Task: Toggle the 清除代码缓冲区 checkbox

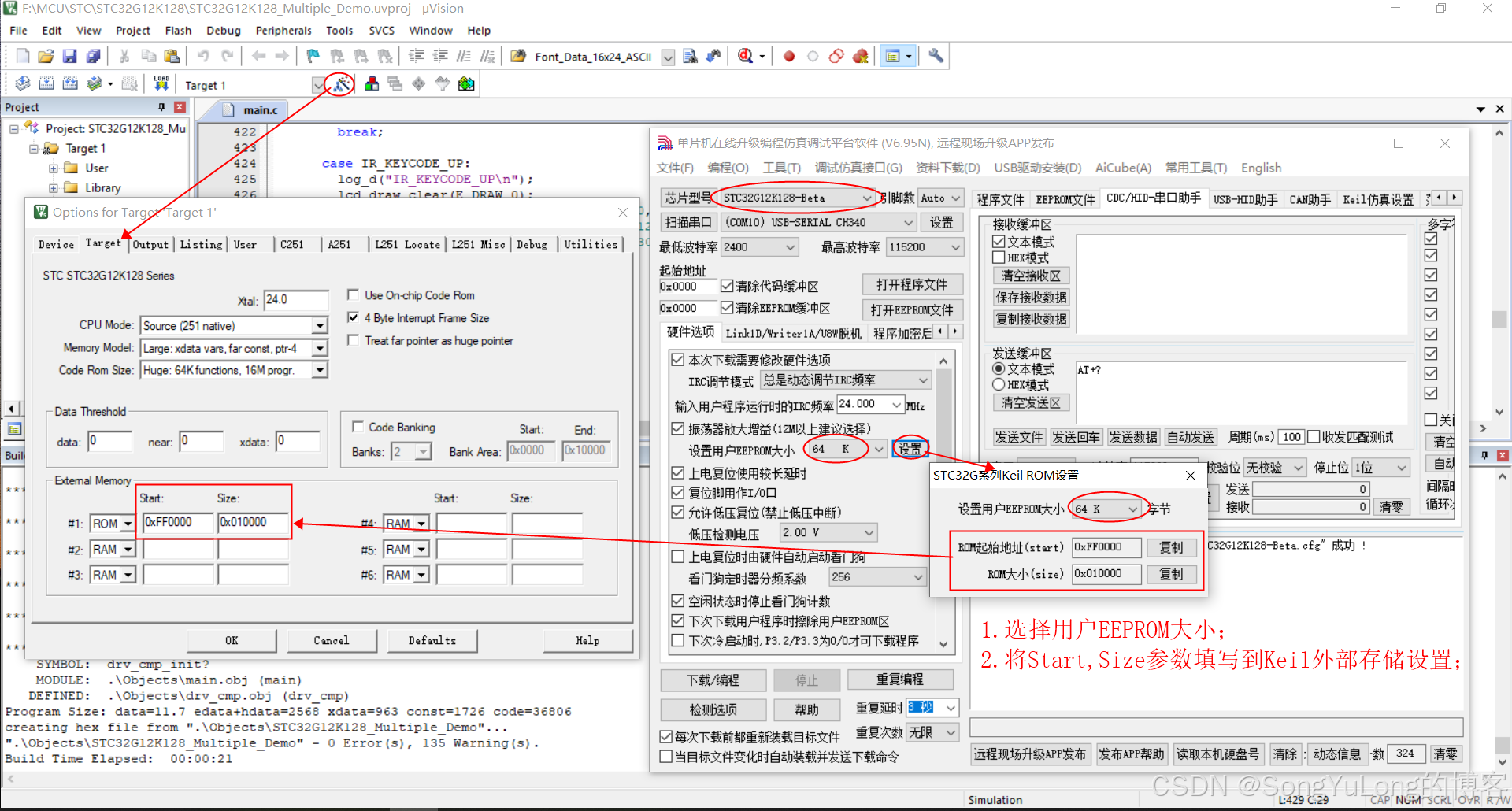Action: (727, 286)
